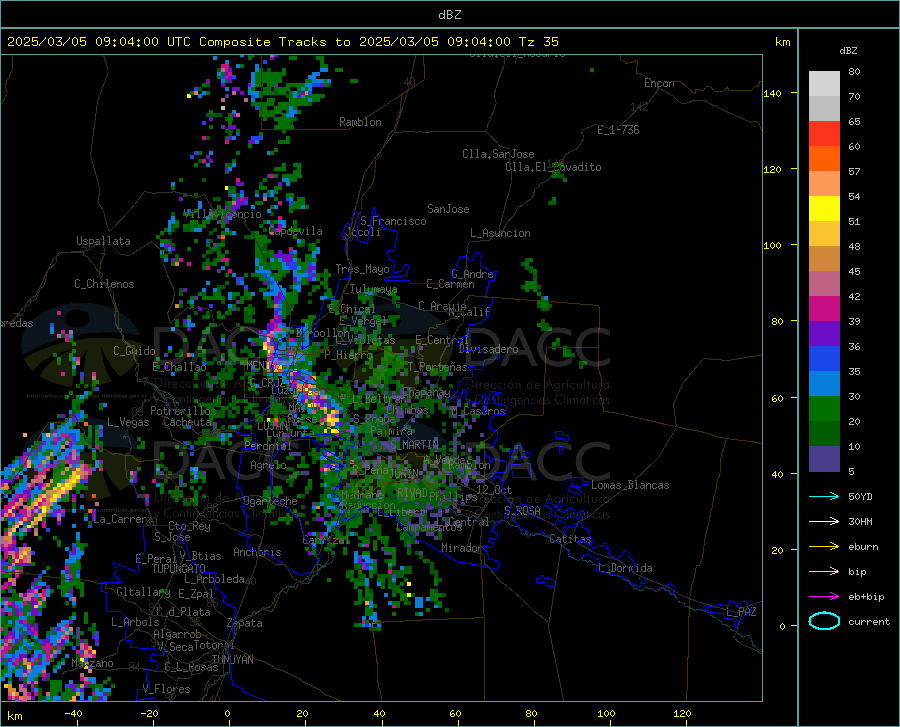
Task: Select the orange 57-60 dBZ swatch
Action: (x=824, y=159)
